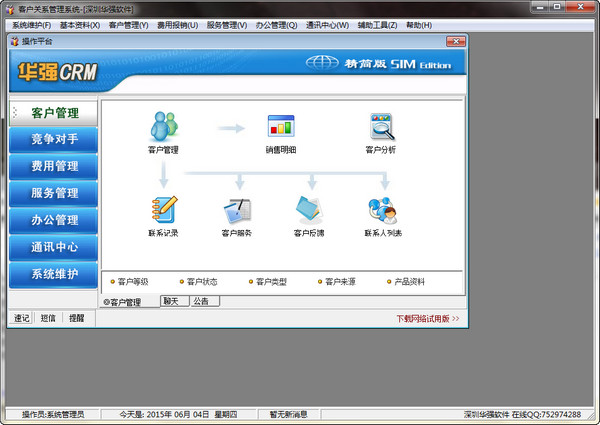Open the 费用报销(U) menu
The height and width of the screenshot is (425, 600).
point(178,25)
